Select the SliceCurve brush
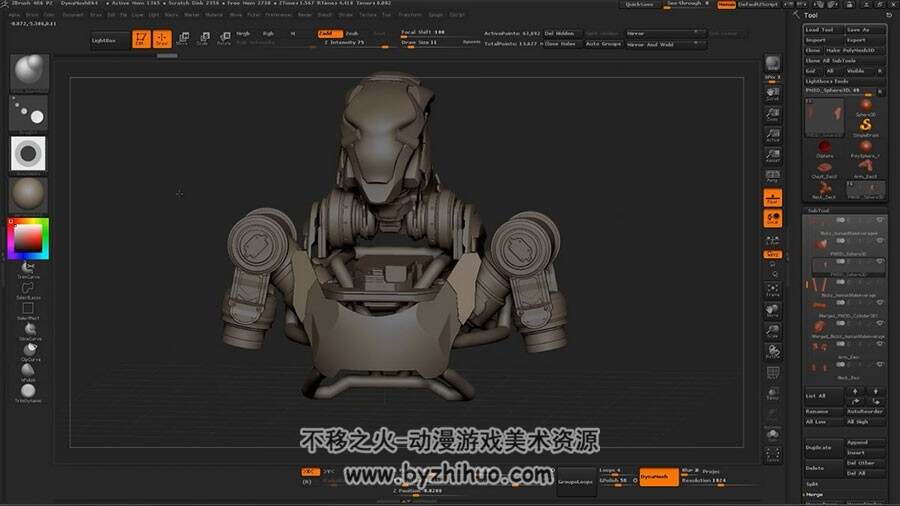This screenshot has height=506, width=900. [29, 331]
